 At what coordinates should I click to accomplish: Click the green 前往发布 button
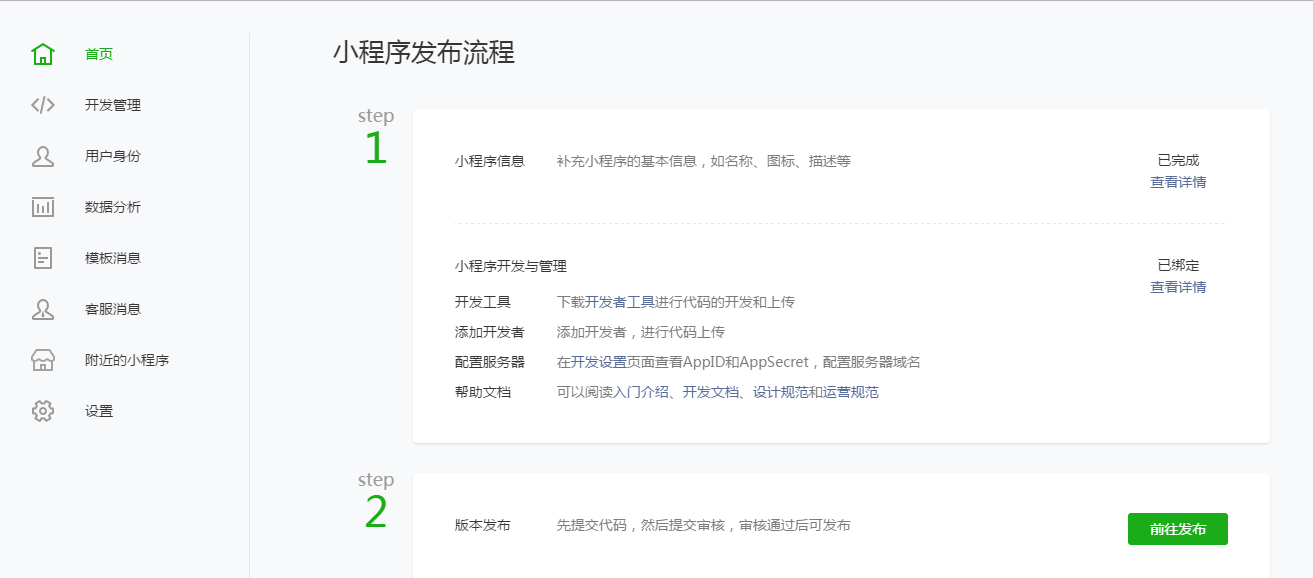(x=1179, y=529)
